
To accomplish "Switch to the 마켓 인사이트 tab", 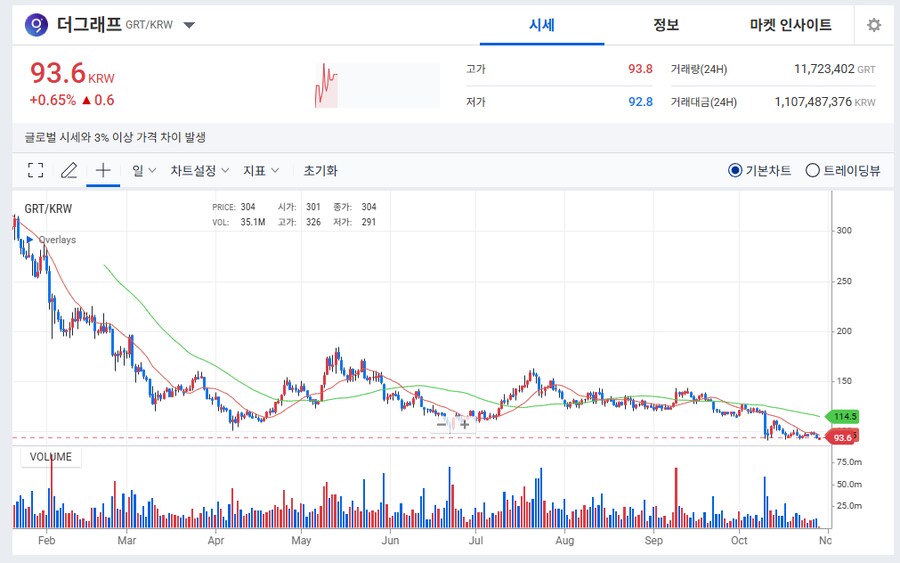I will pos(790,25).
